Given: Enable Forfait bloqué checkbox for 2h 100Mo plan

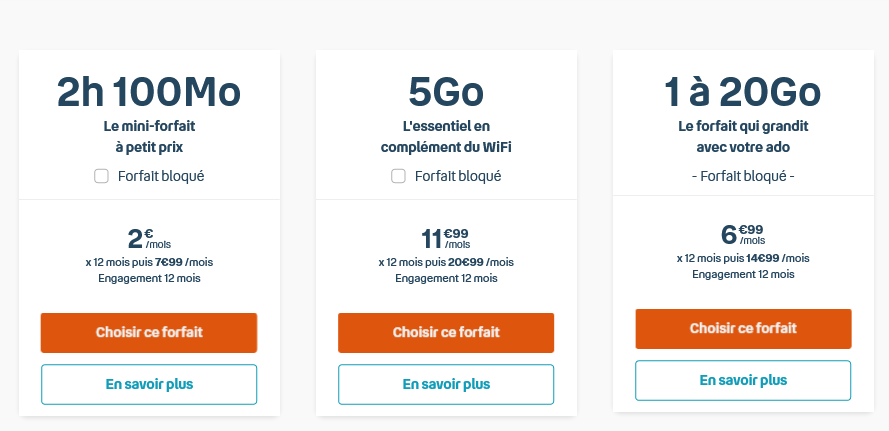Looking at the screenshot, I should click(101, 177).
